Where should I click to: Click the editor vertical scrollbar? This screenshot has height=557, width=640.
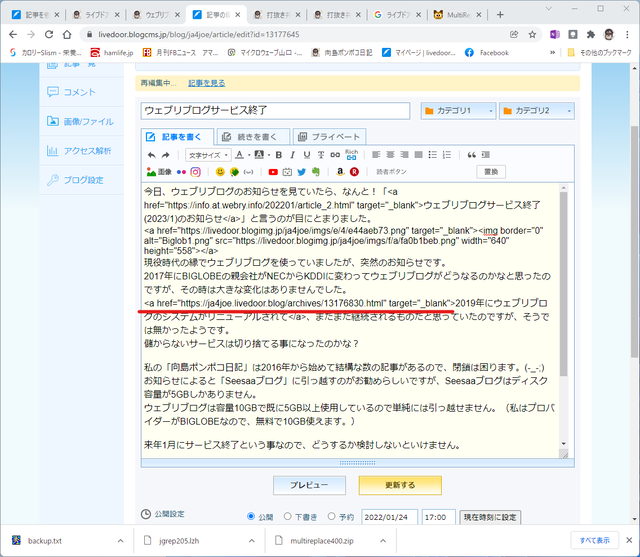(x=563, y=283)
